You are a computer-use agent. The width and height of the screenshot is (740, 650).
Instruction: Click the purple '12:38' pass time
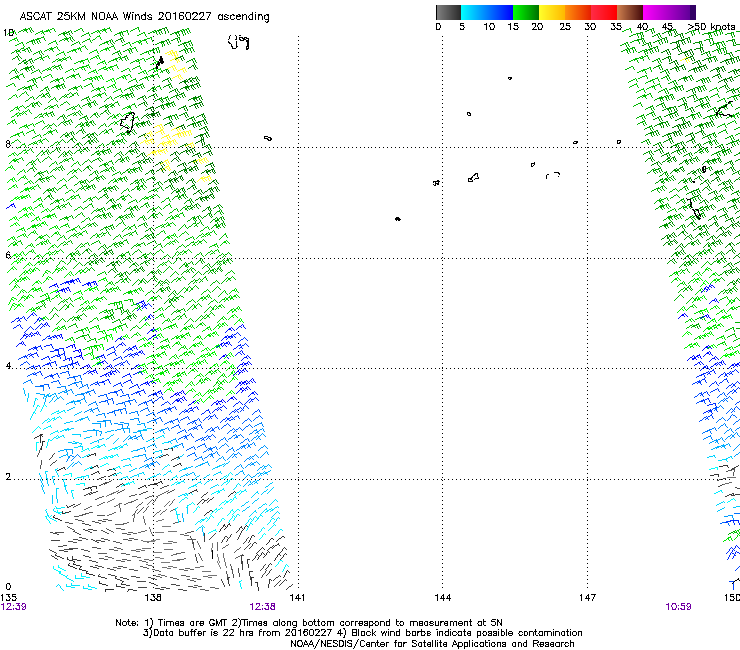pos(262,607)
